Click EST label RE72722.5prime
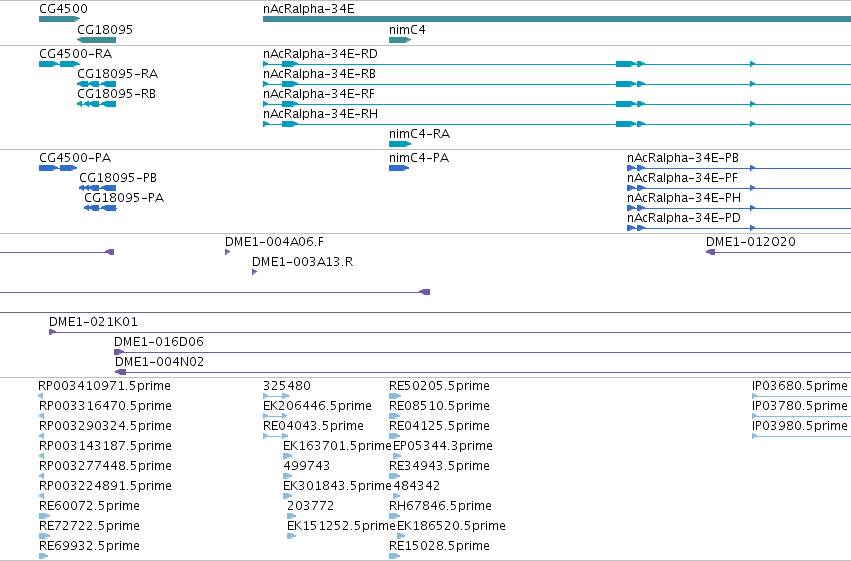The image size is (851, 561). click(x=90, y=526)
